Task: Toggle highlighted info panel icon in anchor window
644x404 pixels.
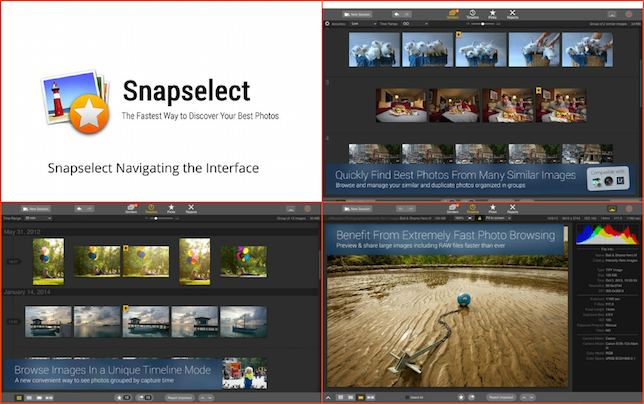Action: pos(612,209)
